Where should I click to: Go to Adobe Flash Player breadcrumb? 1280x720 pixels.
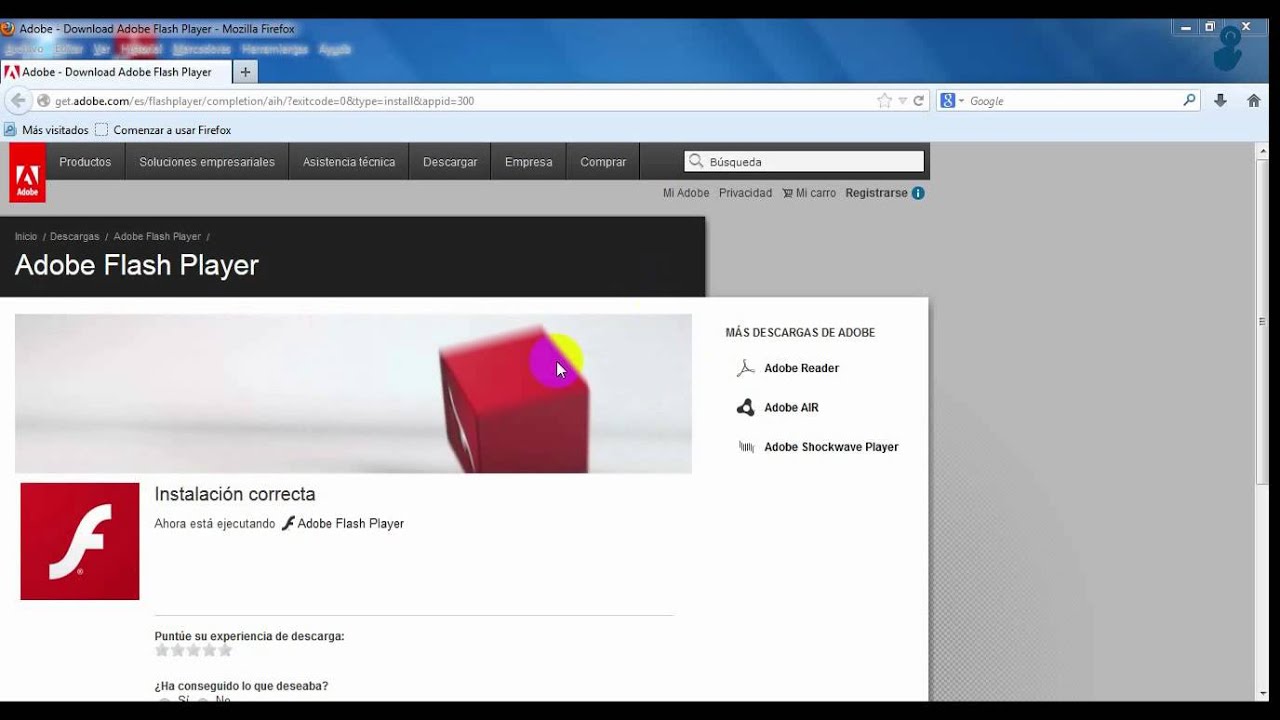pyautogui.click(x=157, y=237)
